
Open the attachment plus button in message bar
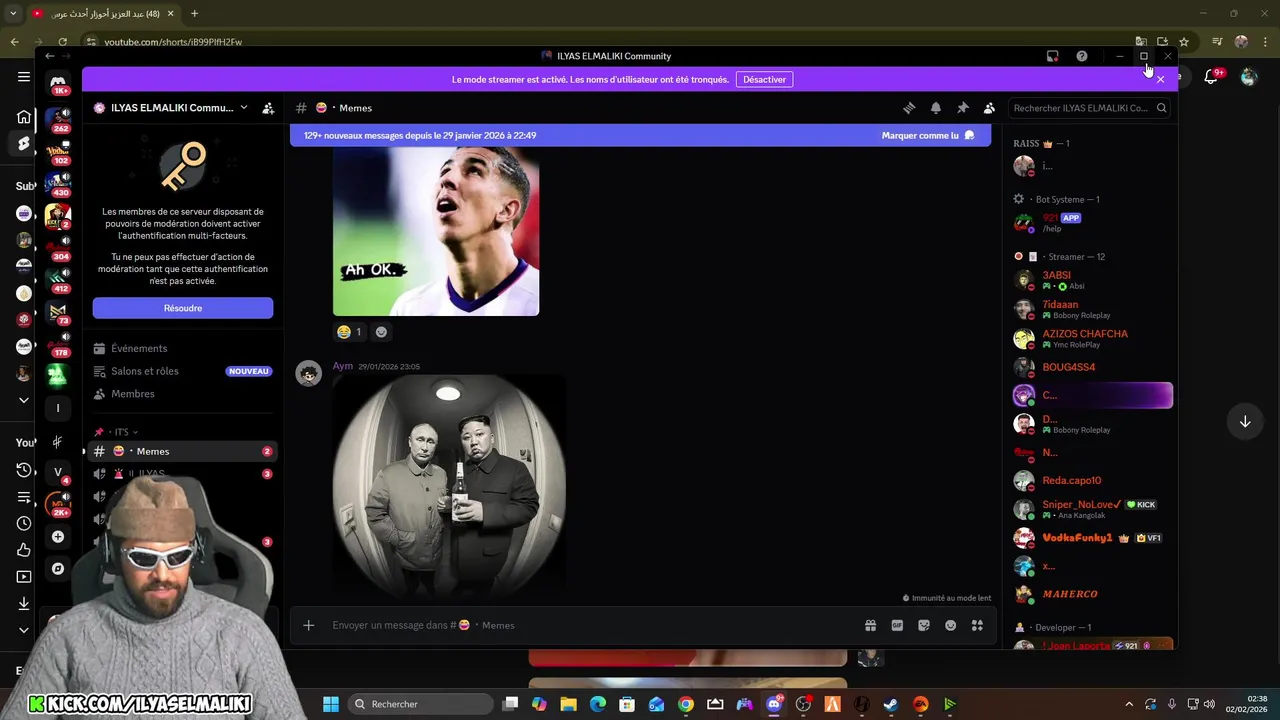[x=309, y=625]
